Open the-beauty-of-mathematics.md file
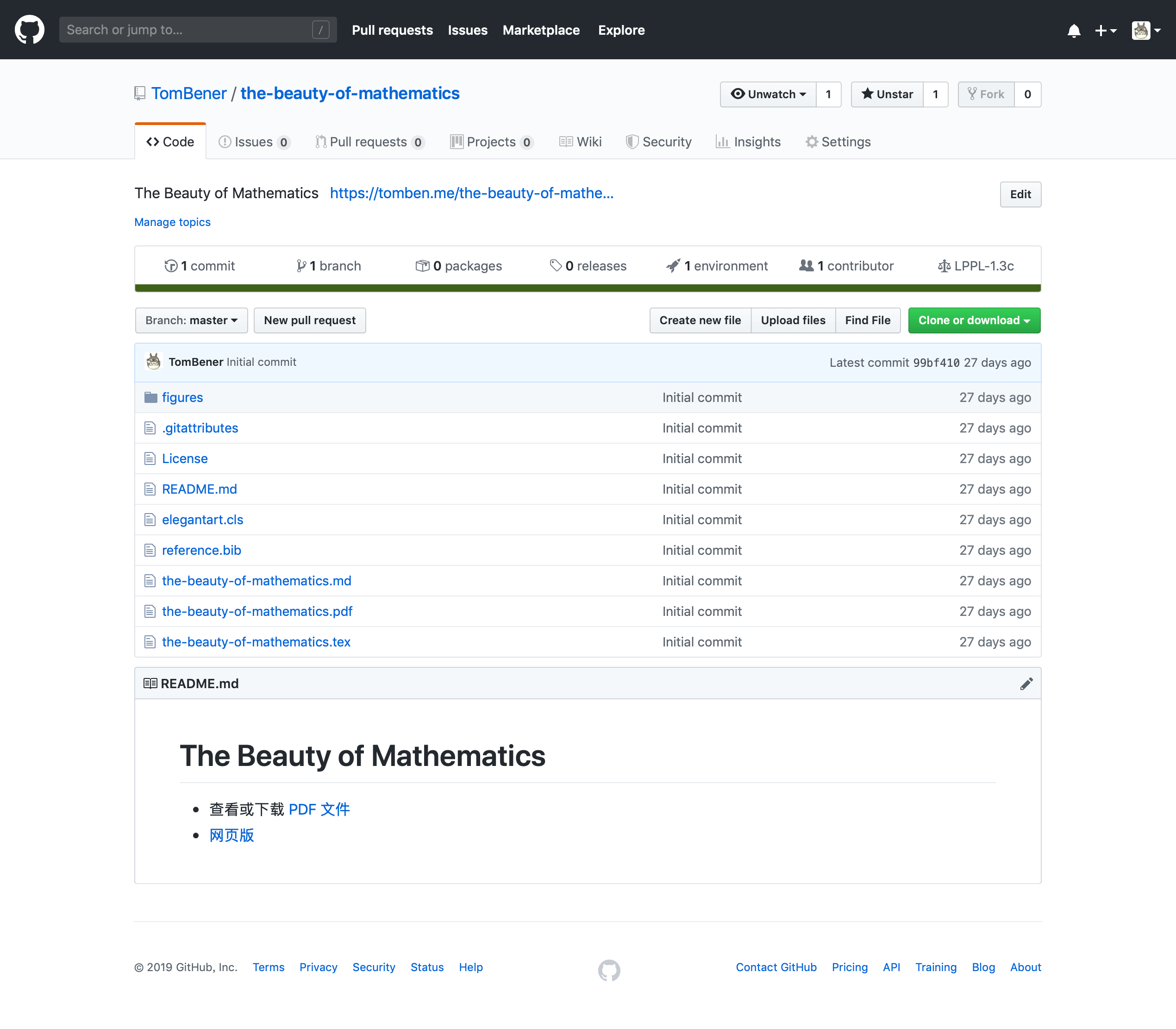Image resolution: width=1176 pixels, height=1029 pixels. coord(256,581)
